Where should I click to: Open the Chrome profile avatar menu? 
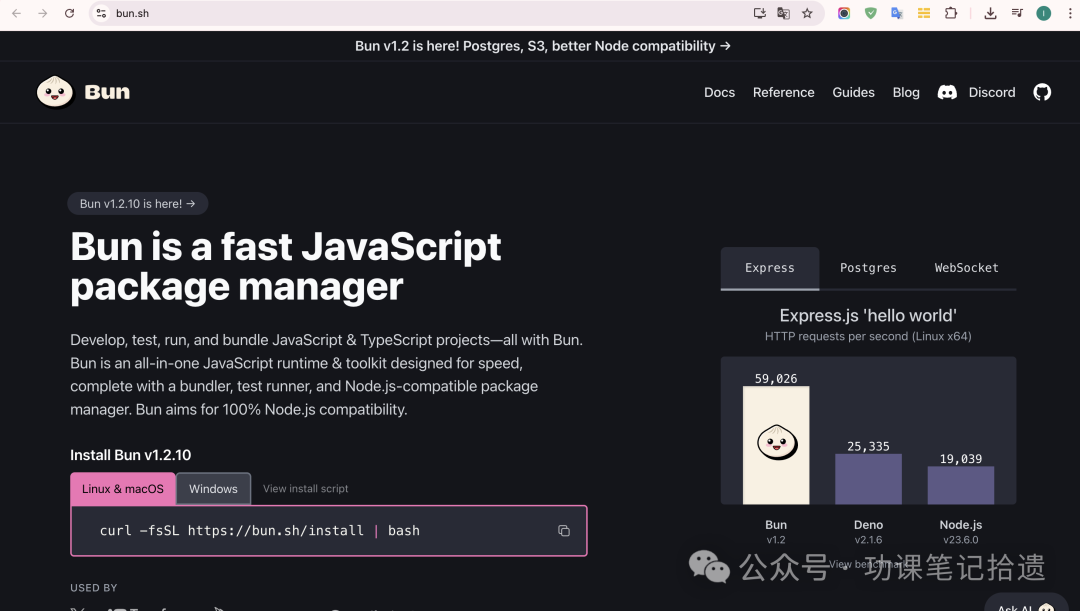(1043, 13)
